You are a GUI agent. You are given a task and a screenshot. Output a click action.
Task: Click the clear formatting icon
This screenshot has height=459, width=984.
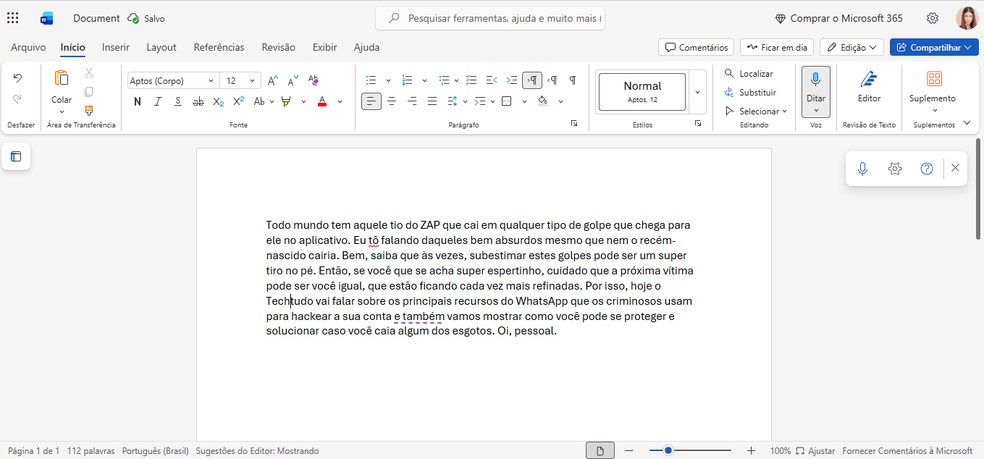(313, 80)
